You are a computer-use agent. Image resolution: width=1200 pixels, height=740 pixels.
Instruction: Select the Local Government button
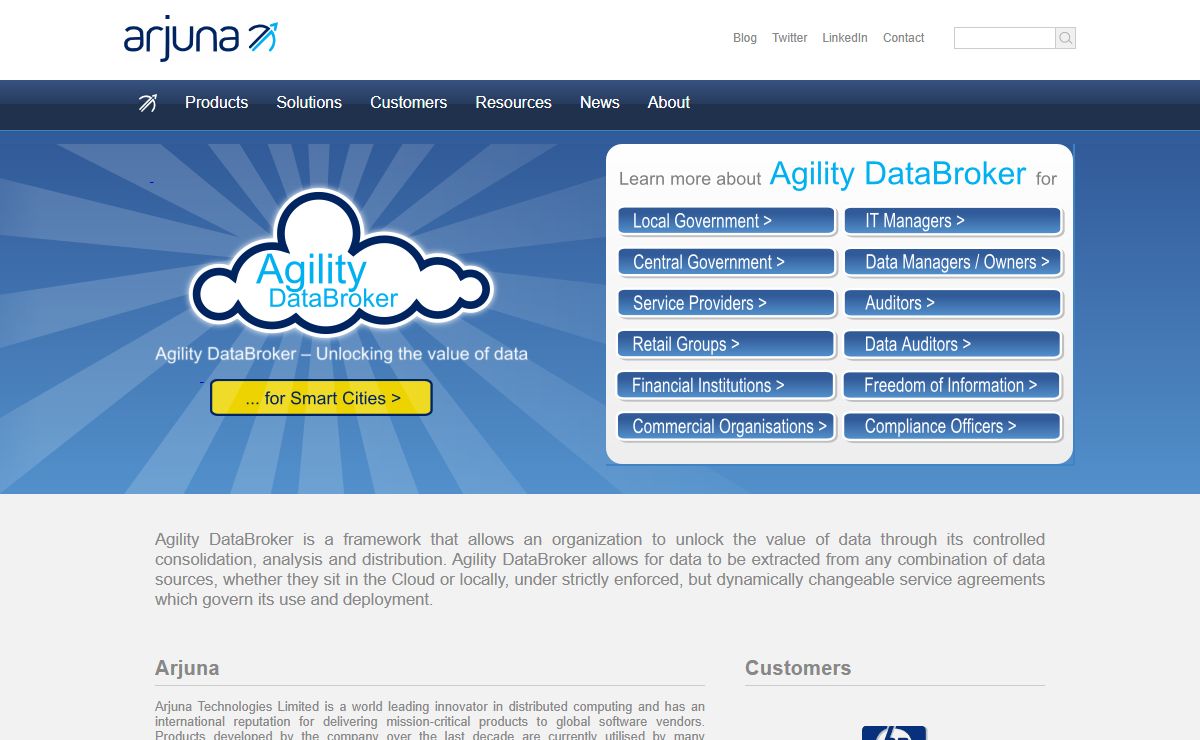(726, 221)
